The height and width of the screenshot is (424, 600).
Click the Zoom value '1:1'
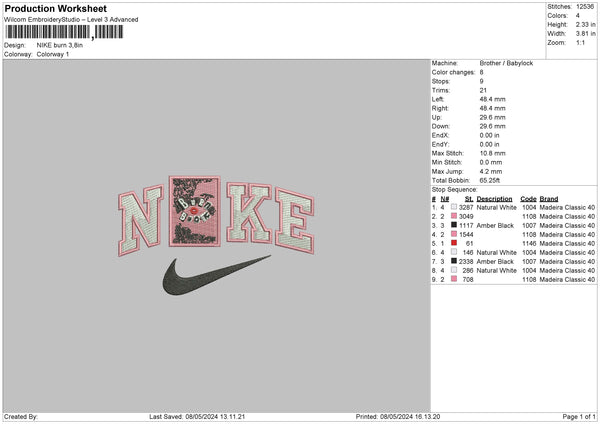tap(580, 42)
